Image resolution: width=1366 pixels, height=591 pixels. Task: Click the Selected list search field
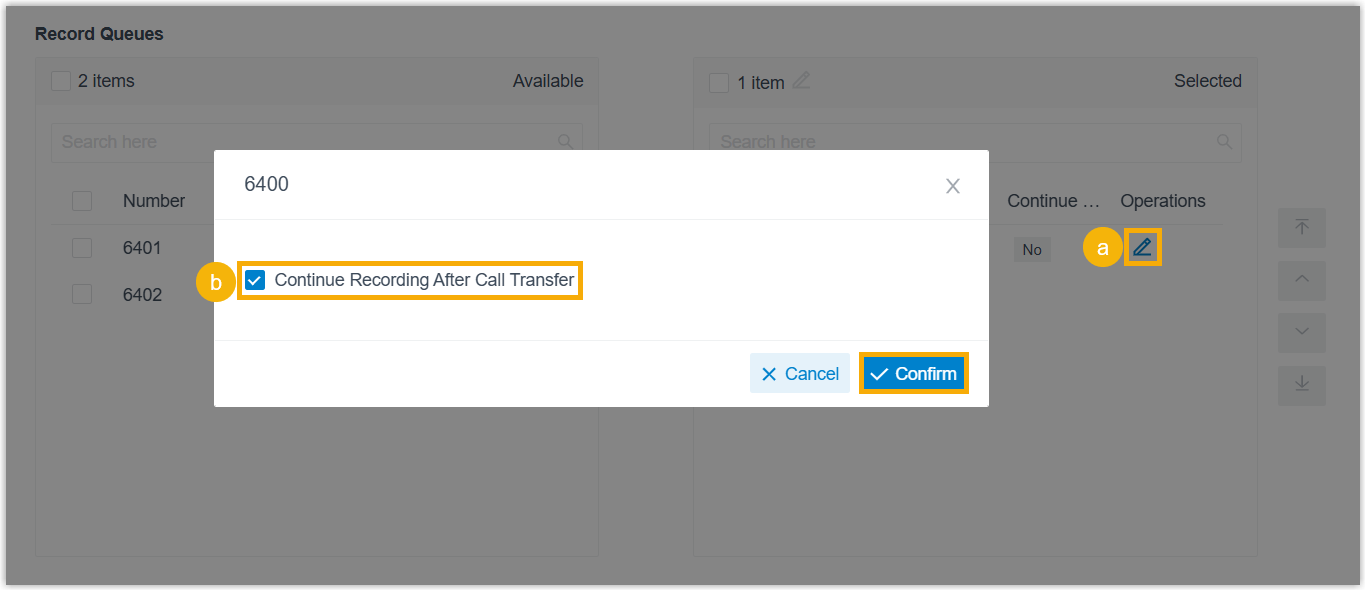[x=960, y=142]
